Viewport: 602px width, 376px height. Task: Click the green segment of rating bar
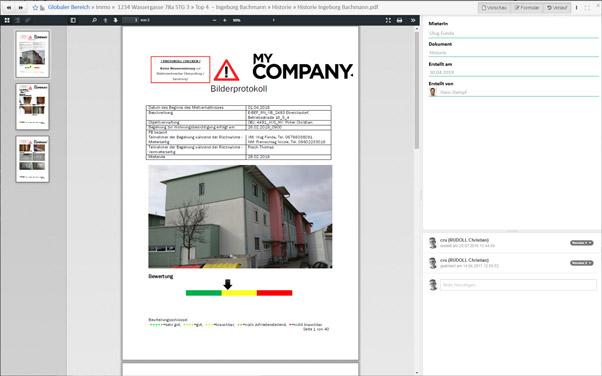[x=203, y=293]
